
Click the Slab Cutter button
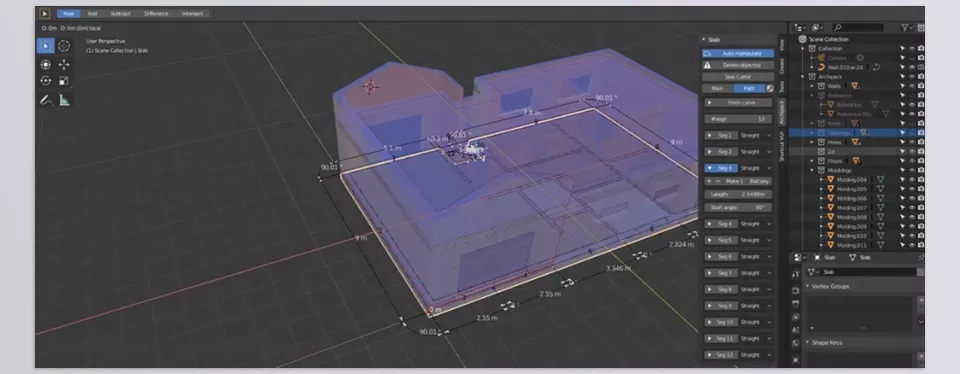[738, 77]
